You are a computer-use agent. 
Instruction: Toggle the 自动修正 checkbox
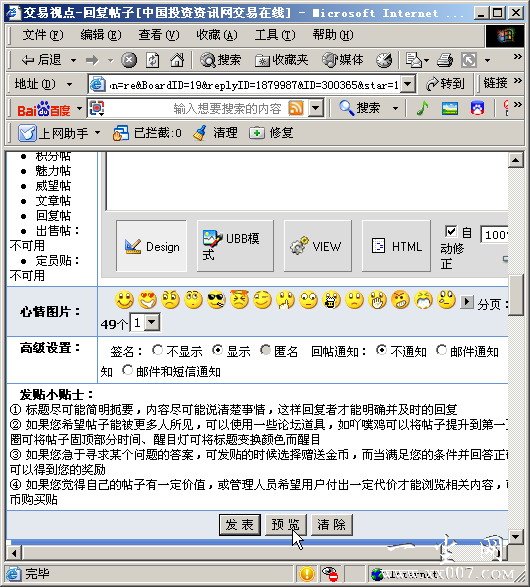(x=450, y=231)
